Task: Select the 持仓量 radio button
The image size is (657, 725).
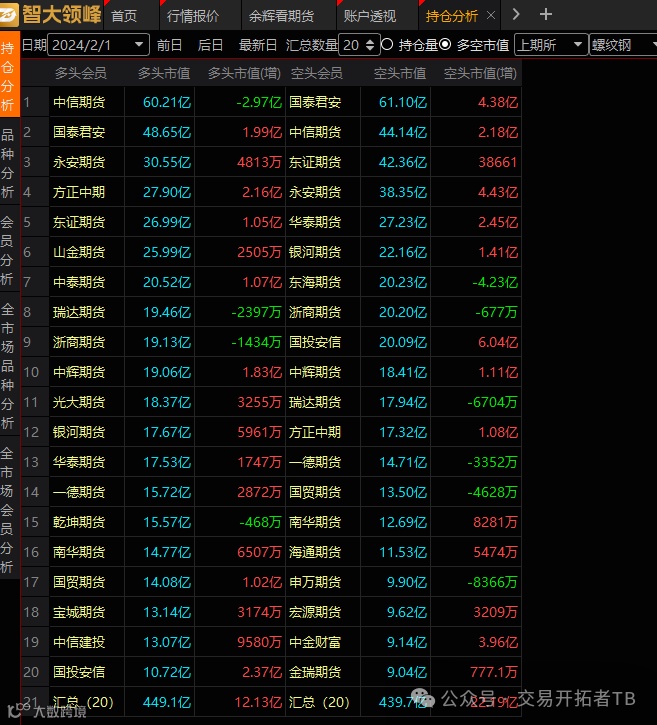Action: coord(387,44)
